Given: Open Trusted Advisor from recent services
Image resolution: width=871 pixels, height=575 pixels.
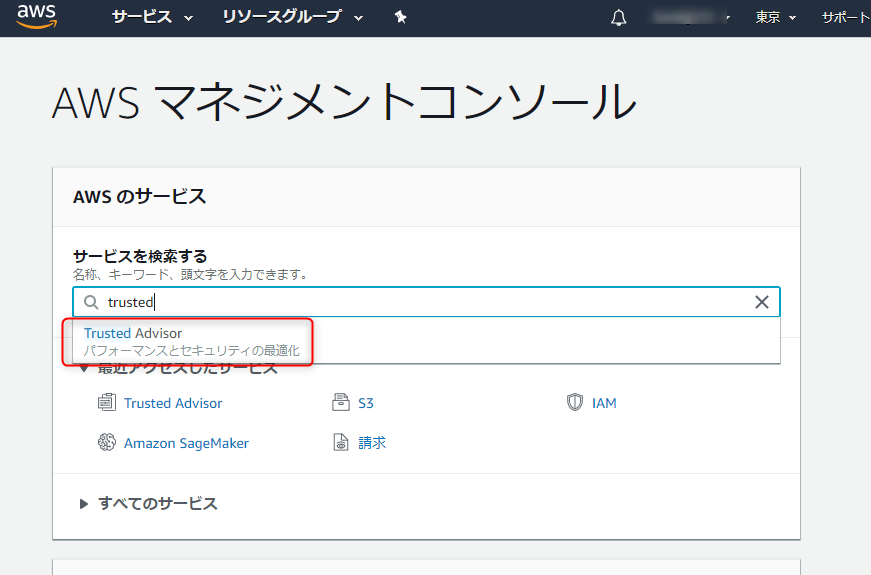Looking at the screenshot, I should [x=173, y=403].
